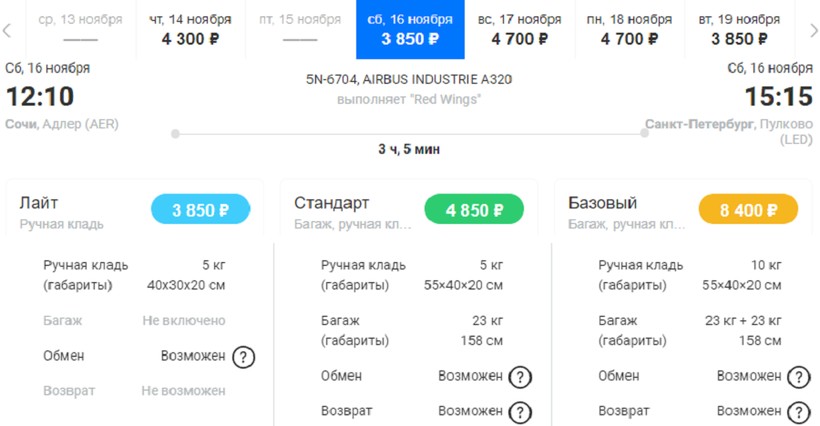The image size is (820, 426).
Task: Click help icon next to Стандарт Возврат
Action: coord(520,412)
